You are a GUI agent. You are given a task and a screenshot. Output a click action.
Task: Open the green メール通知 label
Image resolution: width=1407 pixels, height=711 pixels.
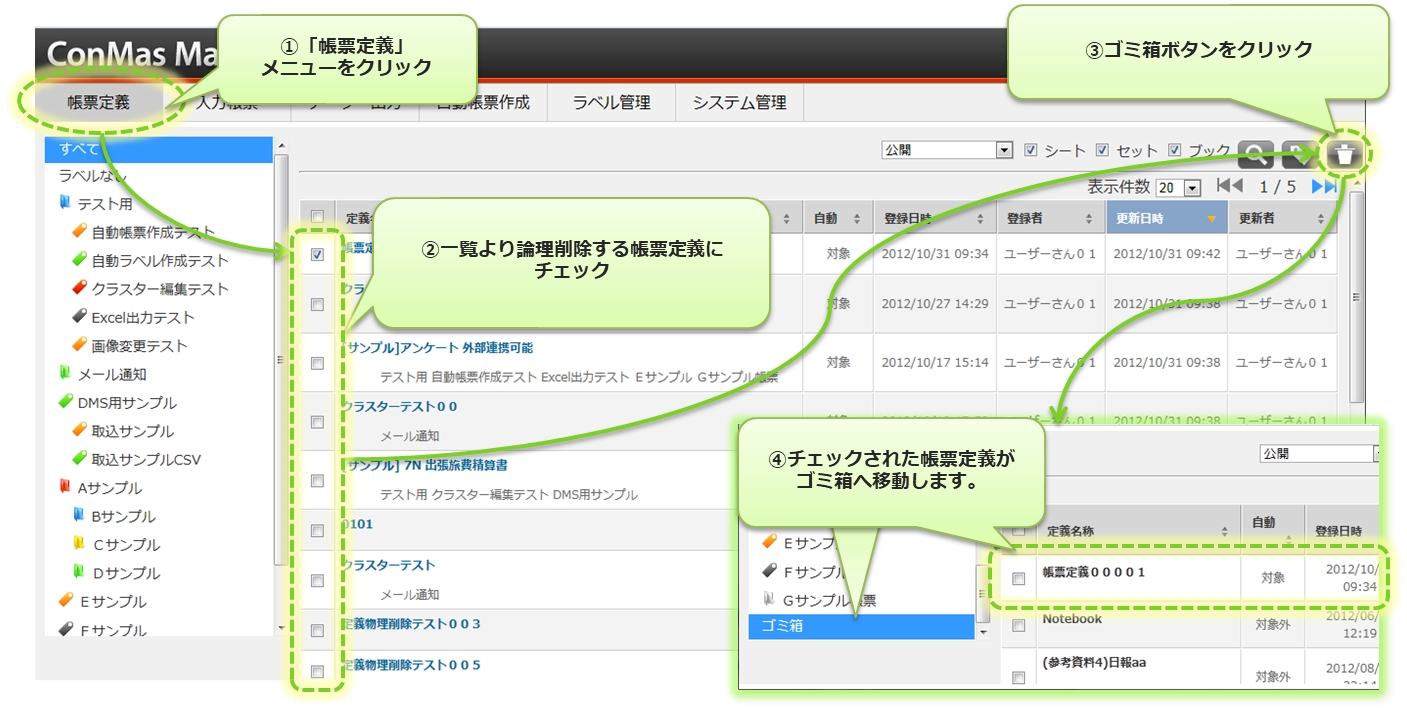(x=111, y=374)
